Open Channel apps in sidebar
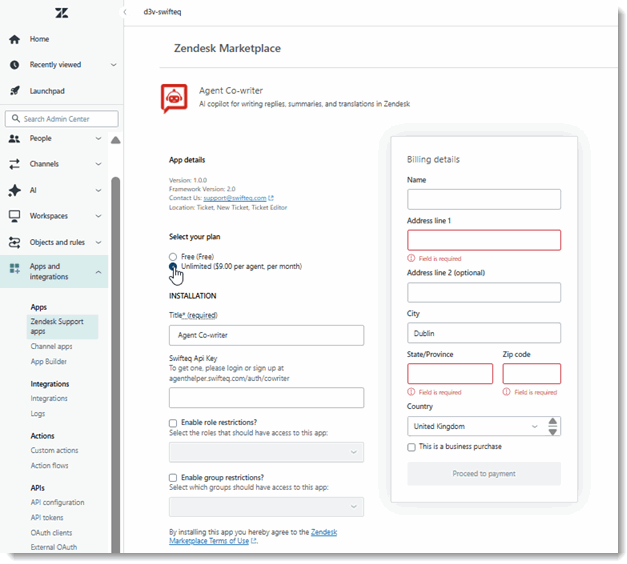 tap(51, 346)
